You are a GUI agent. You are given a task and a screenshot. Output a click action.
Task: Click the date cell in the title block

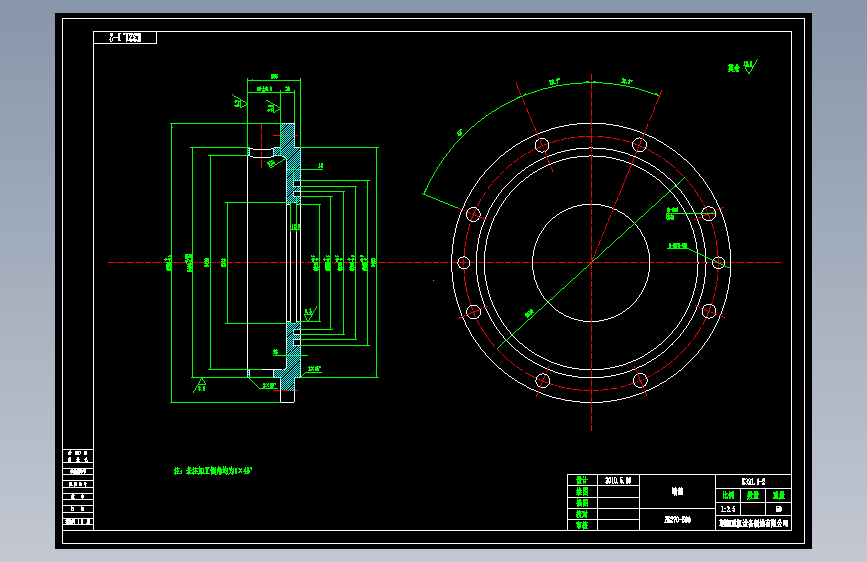[618, 480]
